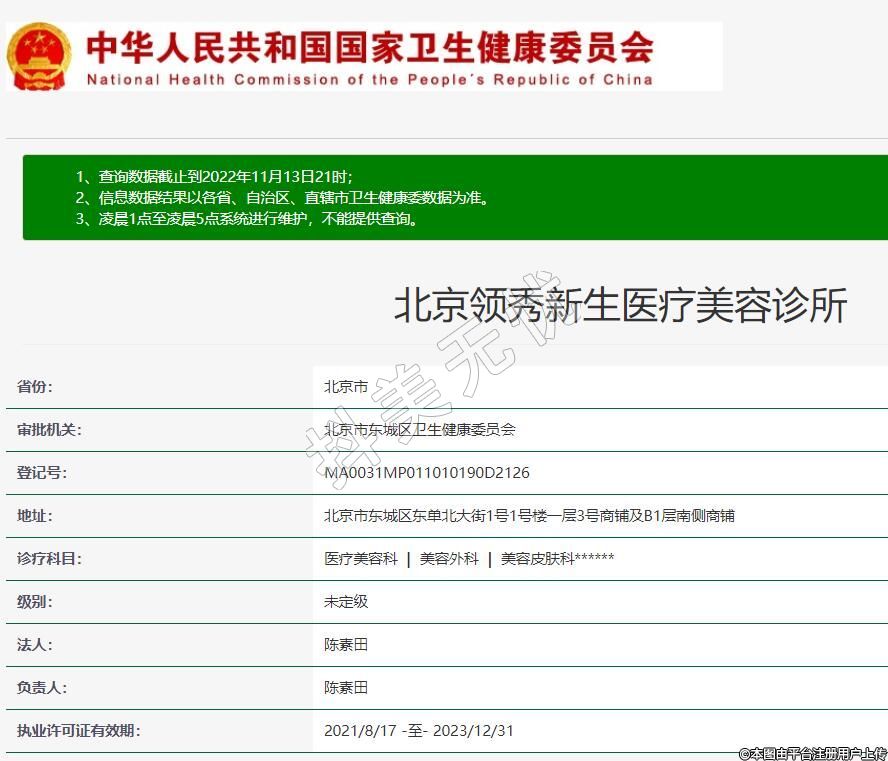Click the 美容外科 department entry
Image resolution: width=888 pixels, height=761 pixels.
449,559
